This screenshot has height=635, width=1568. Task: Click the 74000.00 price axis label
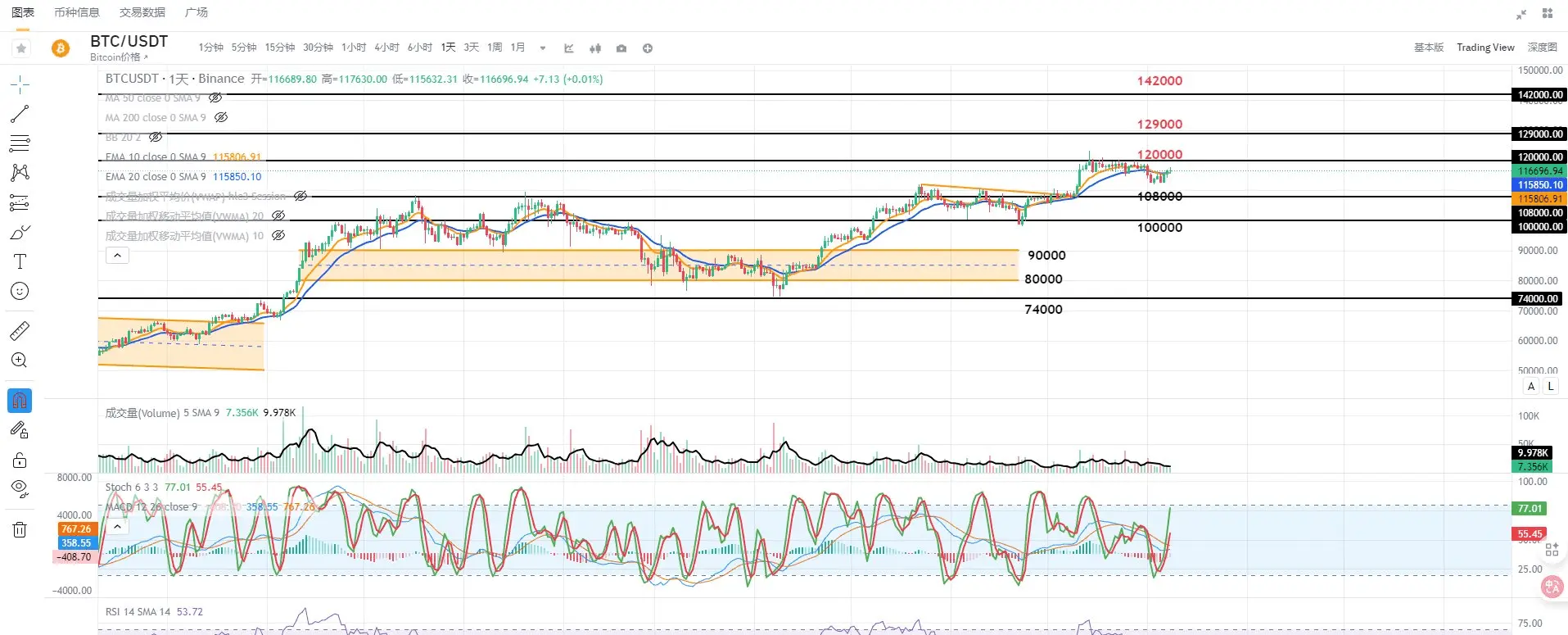(1537, 299)
